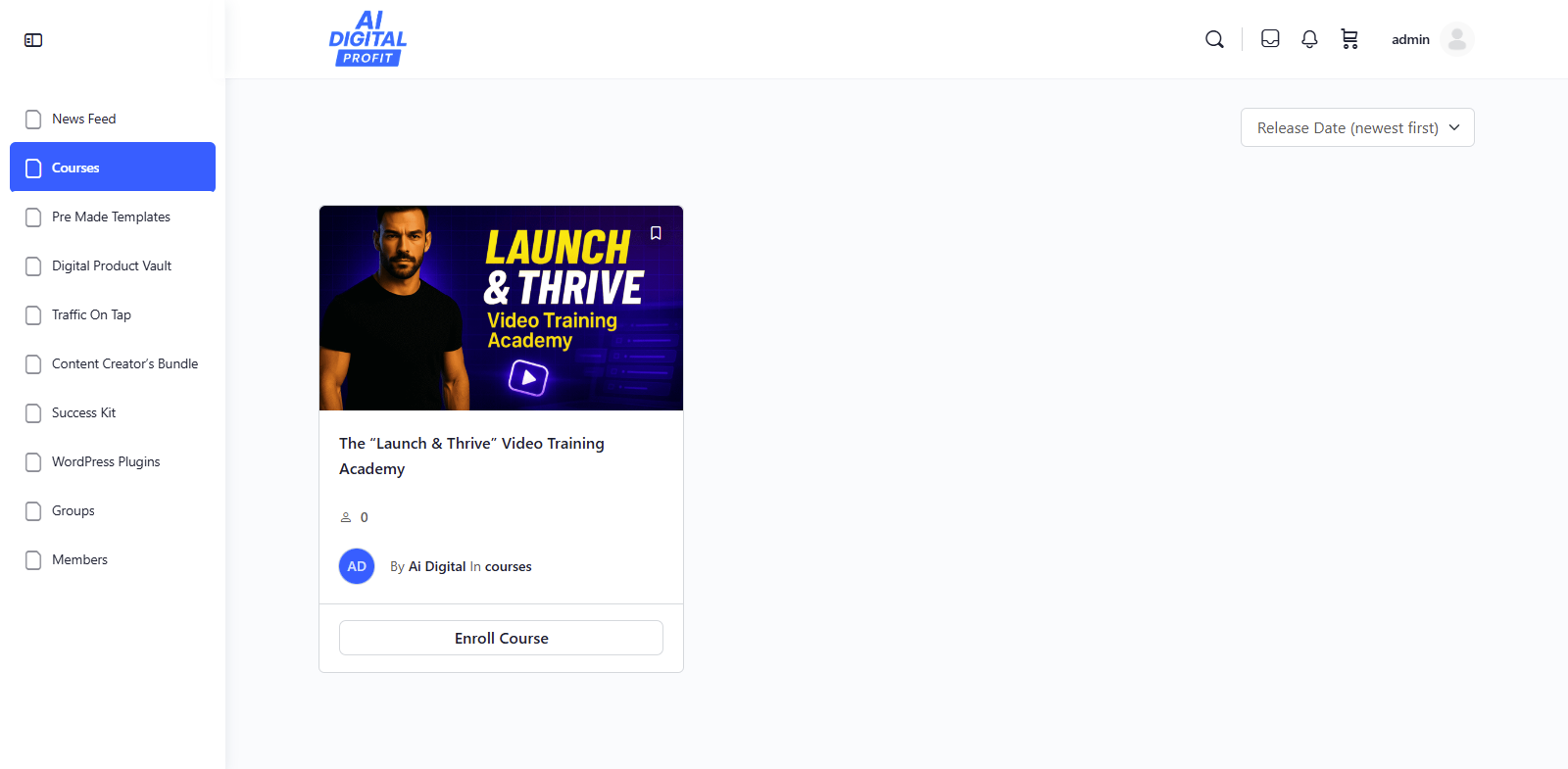Open the Launch & Thrive course thumbnail

pos(501,308)
